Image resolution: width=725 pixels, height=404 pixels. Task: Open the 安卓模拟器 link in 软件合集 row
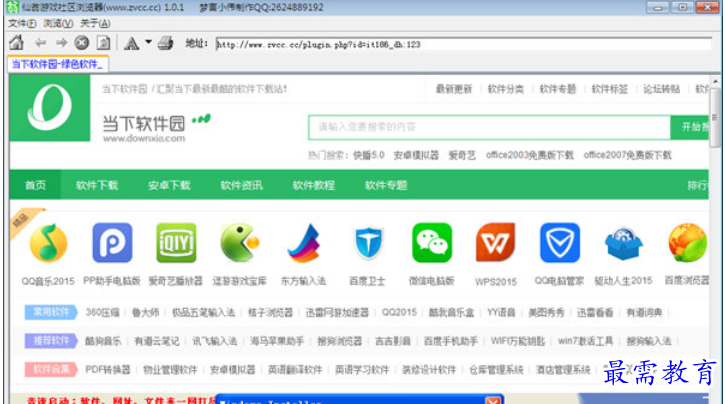pos(233,370)
